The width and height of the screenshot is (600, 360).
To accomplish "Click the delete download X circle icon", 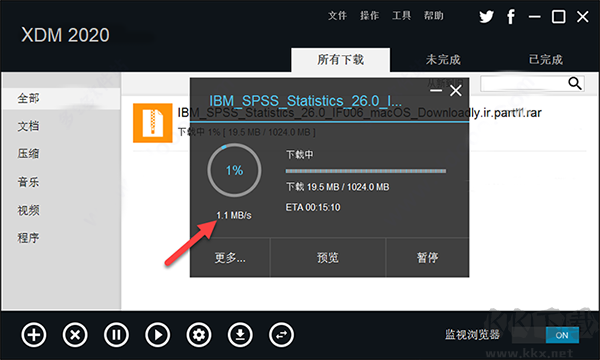I will (x=75, y=335).
